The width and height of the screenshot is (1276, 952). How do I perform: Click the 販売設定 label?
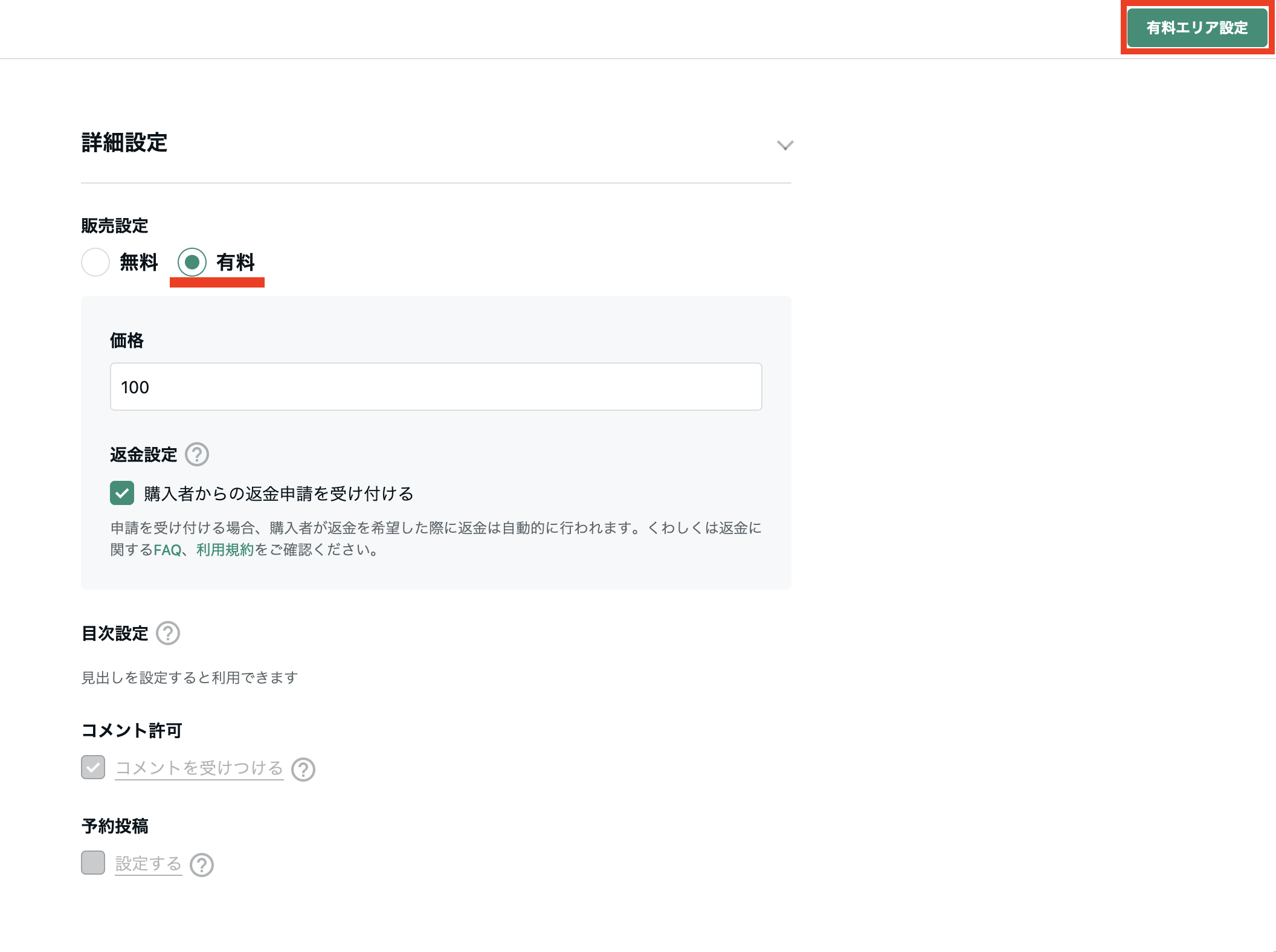pos(115,225)
